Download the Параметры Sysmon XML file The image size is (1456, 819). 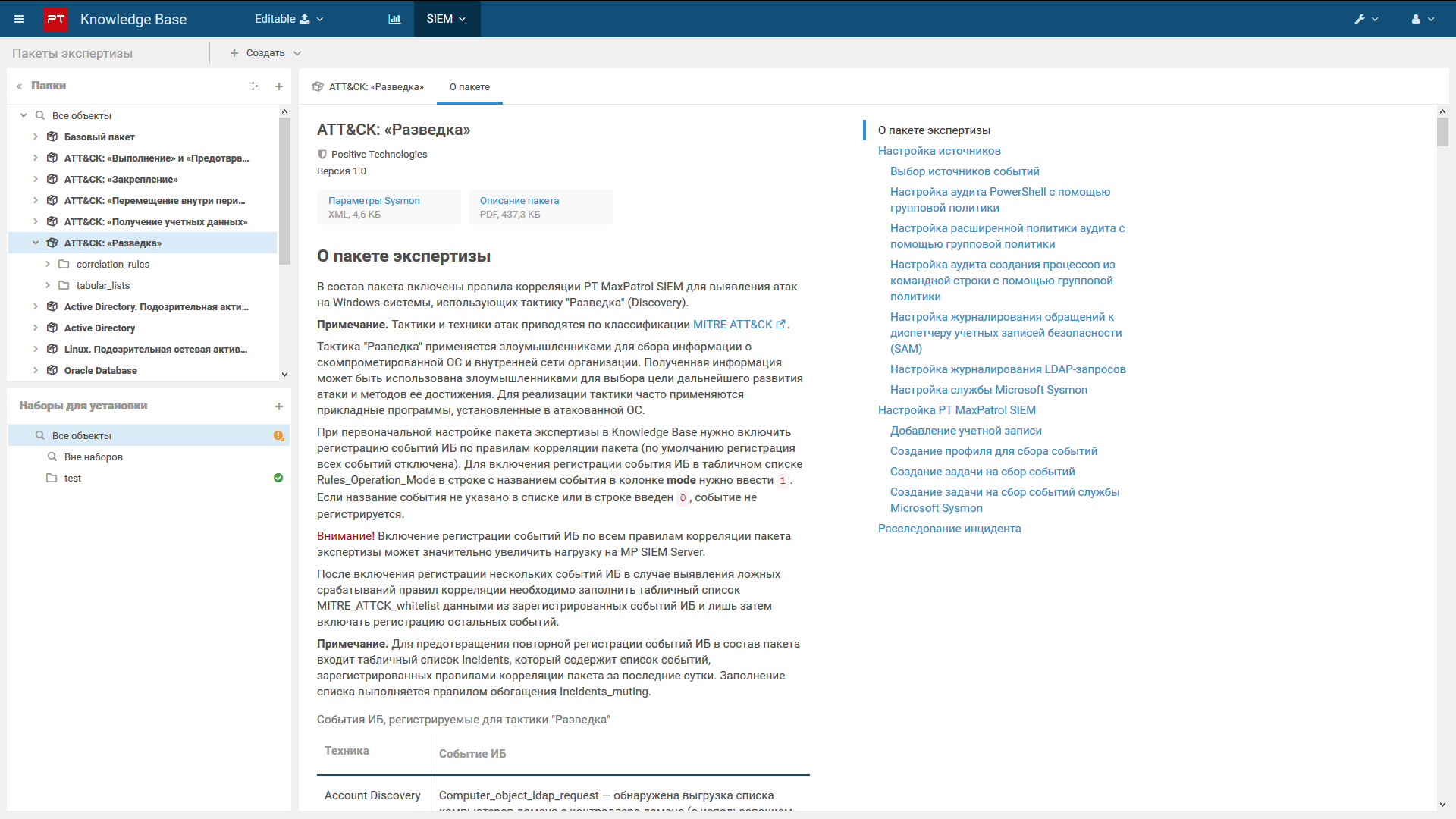coord(374,201)
